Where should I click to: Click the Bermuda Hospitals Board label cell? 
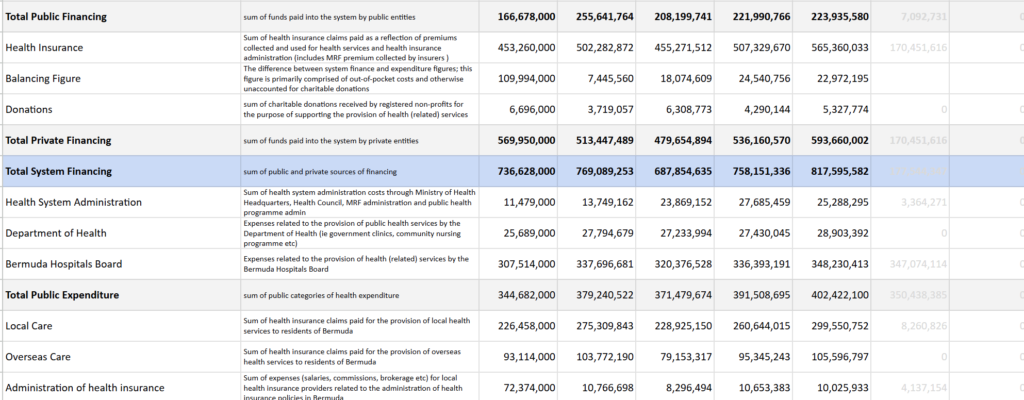coord(64,264)
